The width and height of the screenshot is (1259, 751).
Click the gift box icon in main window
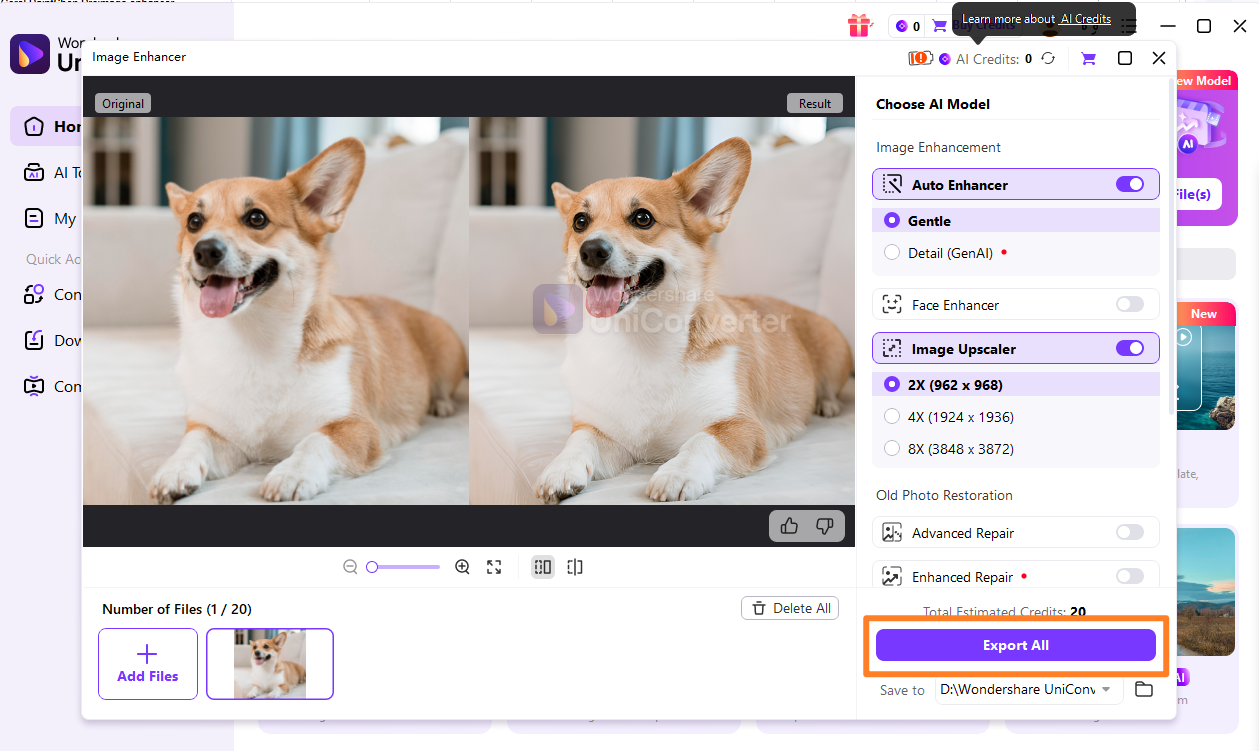pos(859,25)
